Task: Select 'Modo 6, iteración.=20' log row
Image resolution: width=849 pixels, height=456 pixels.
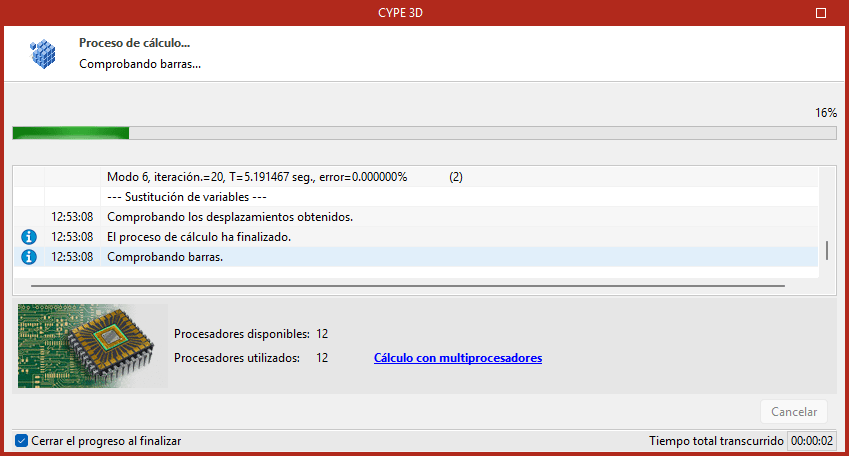Action: (x=416, y=177)
